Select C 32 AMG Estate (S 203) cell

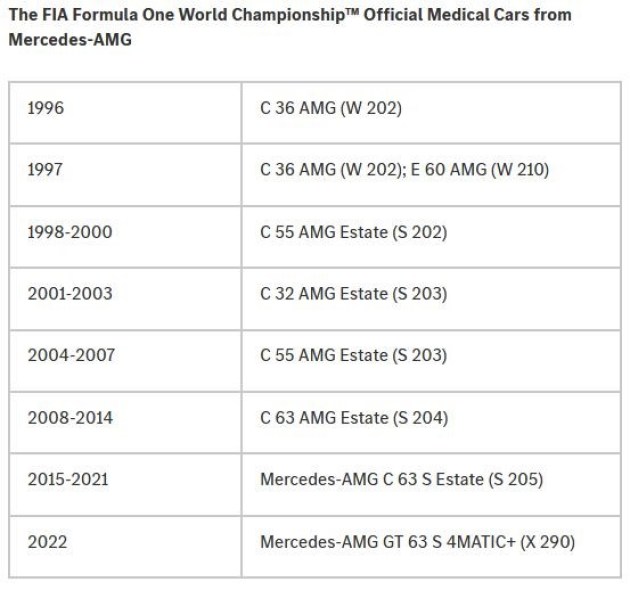(432, 299)
